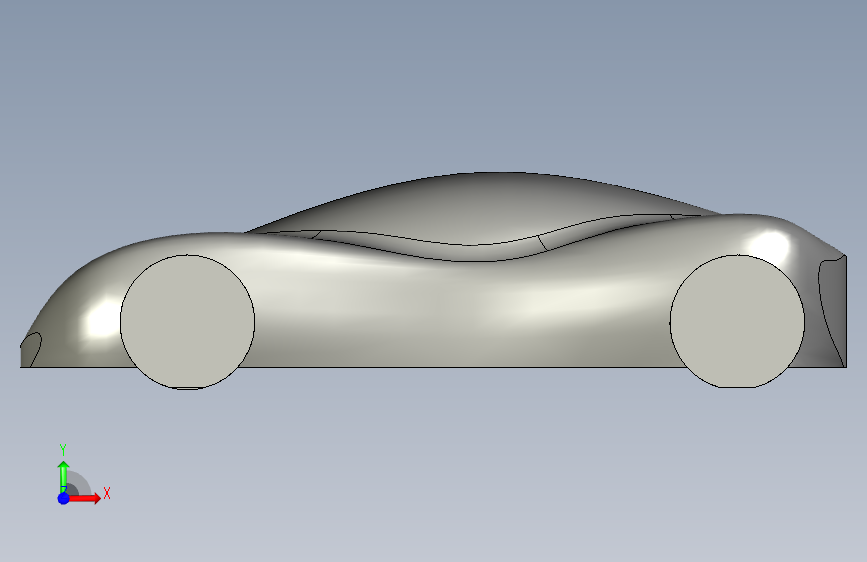Select the rear wheel of the car
Image resolution: width=867 pixels, height=562 pixels.
pyautogui.click(x=737, y=321)
